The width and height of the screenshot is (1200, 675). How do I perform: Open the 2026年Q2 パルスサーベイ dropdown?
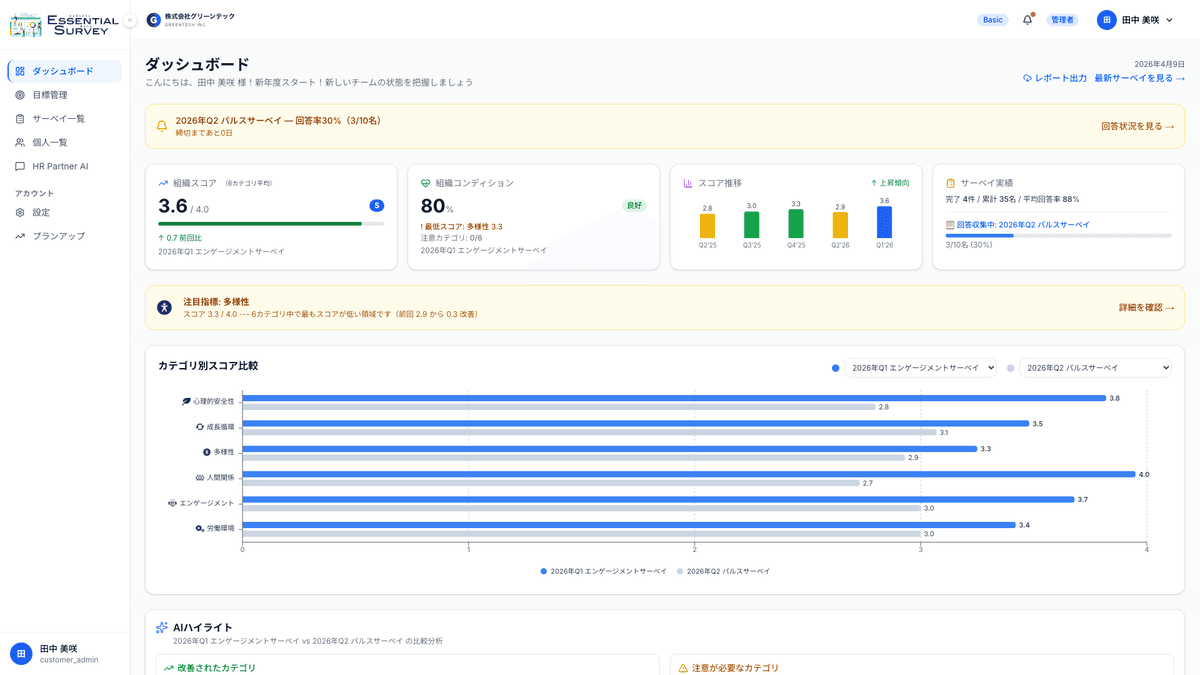1095,368
